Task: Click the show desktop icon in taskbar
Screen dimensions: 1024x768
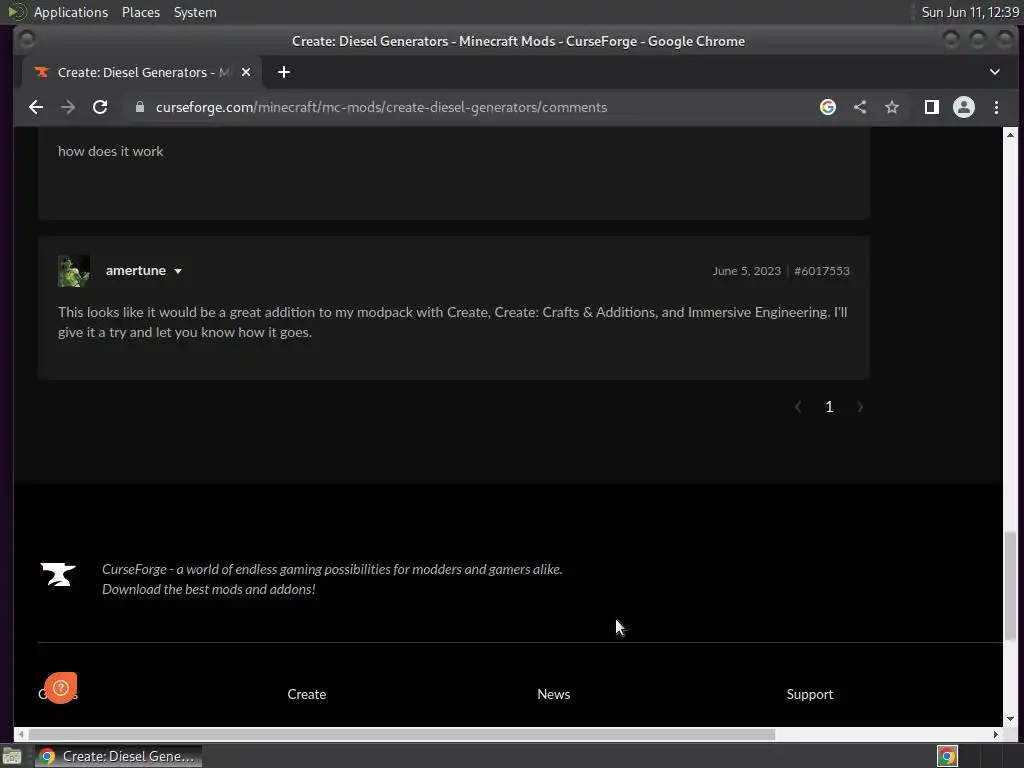Action: (12, 757)
